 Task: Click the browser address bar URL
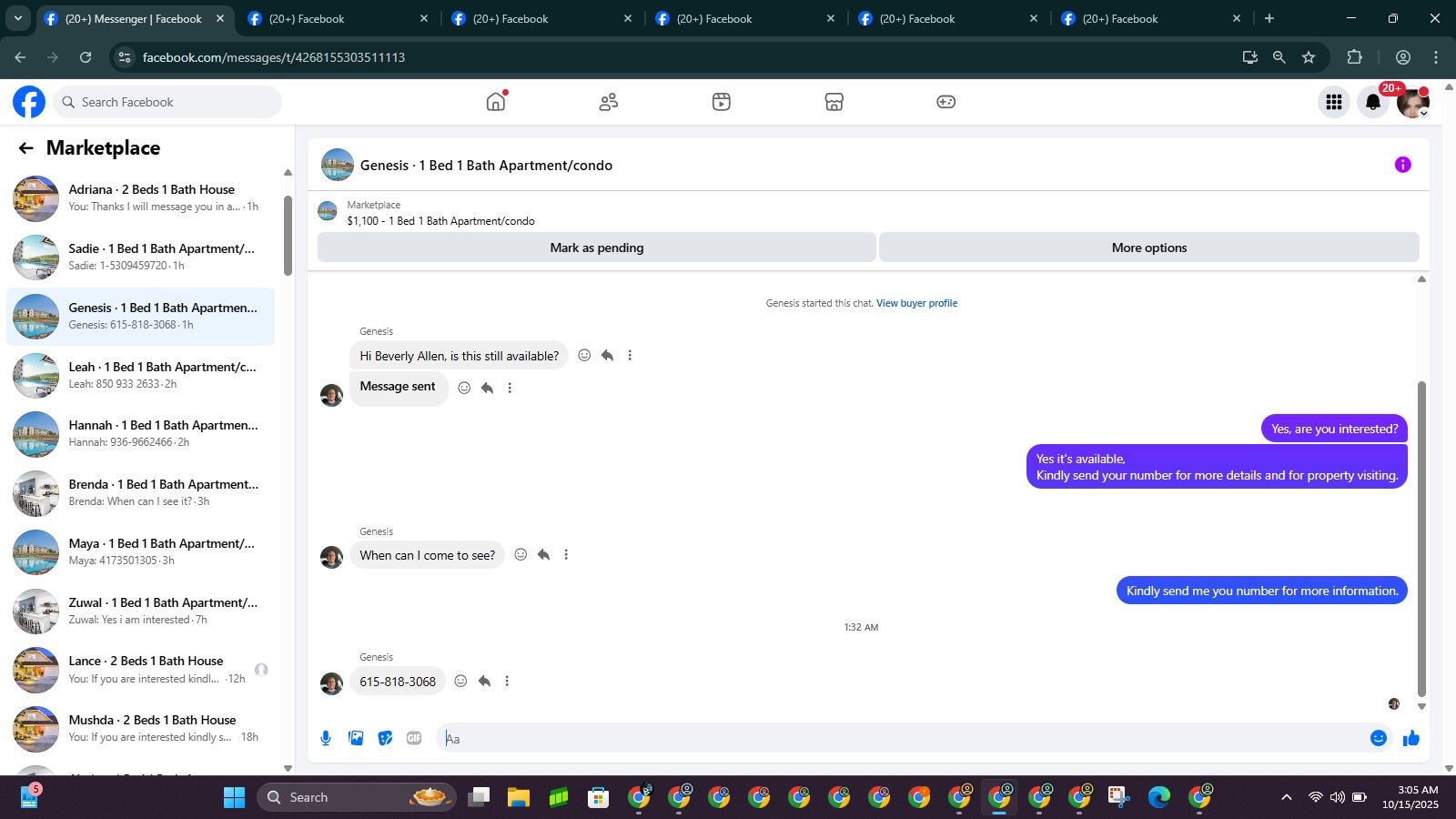[274, 57]
